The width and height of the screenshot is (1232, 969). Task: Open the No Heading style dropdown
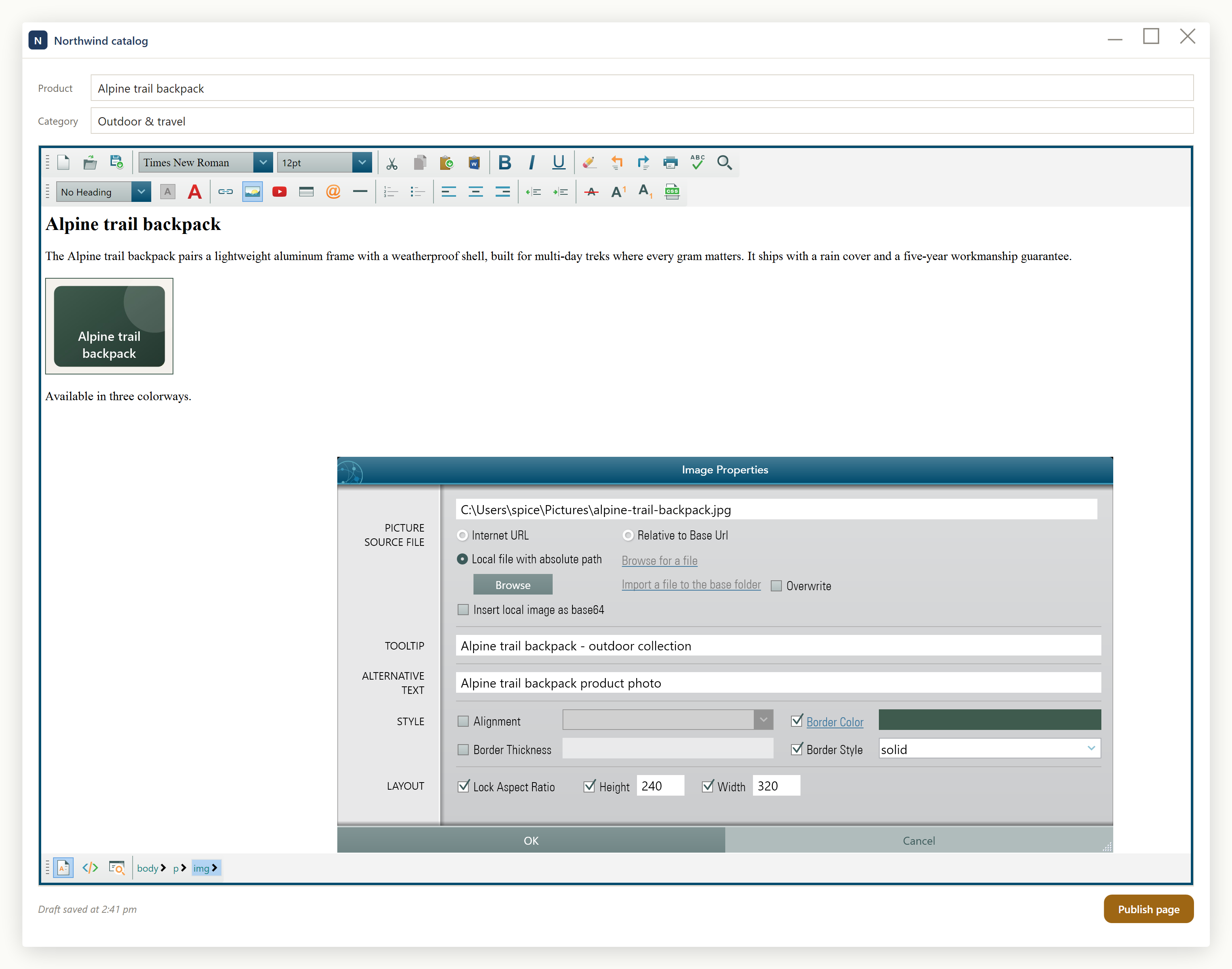click(141, 192)
